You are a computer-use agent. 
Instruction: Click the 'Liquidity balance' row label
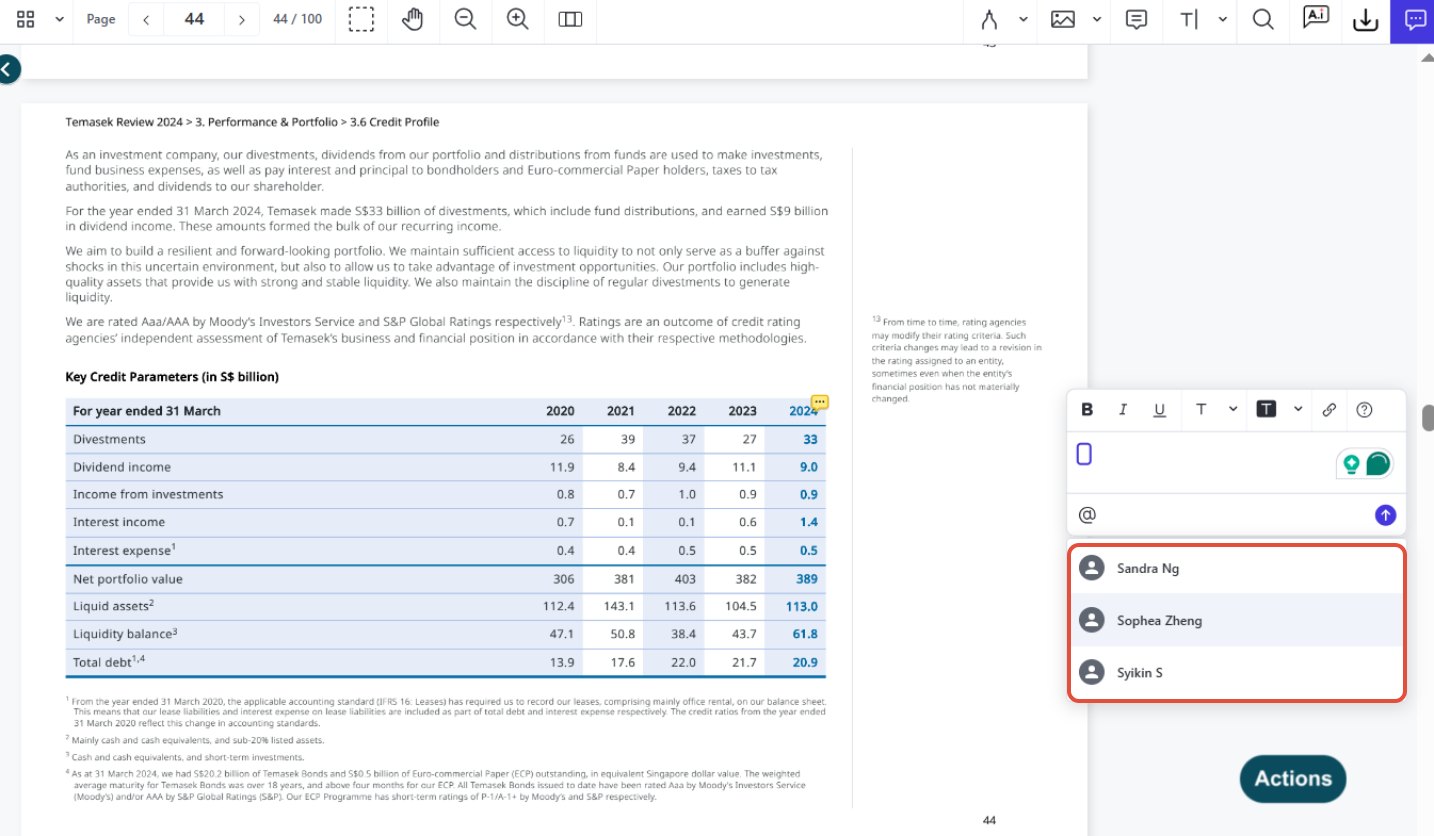125,633
